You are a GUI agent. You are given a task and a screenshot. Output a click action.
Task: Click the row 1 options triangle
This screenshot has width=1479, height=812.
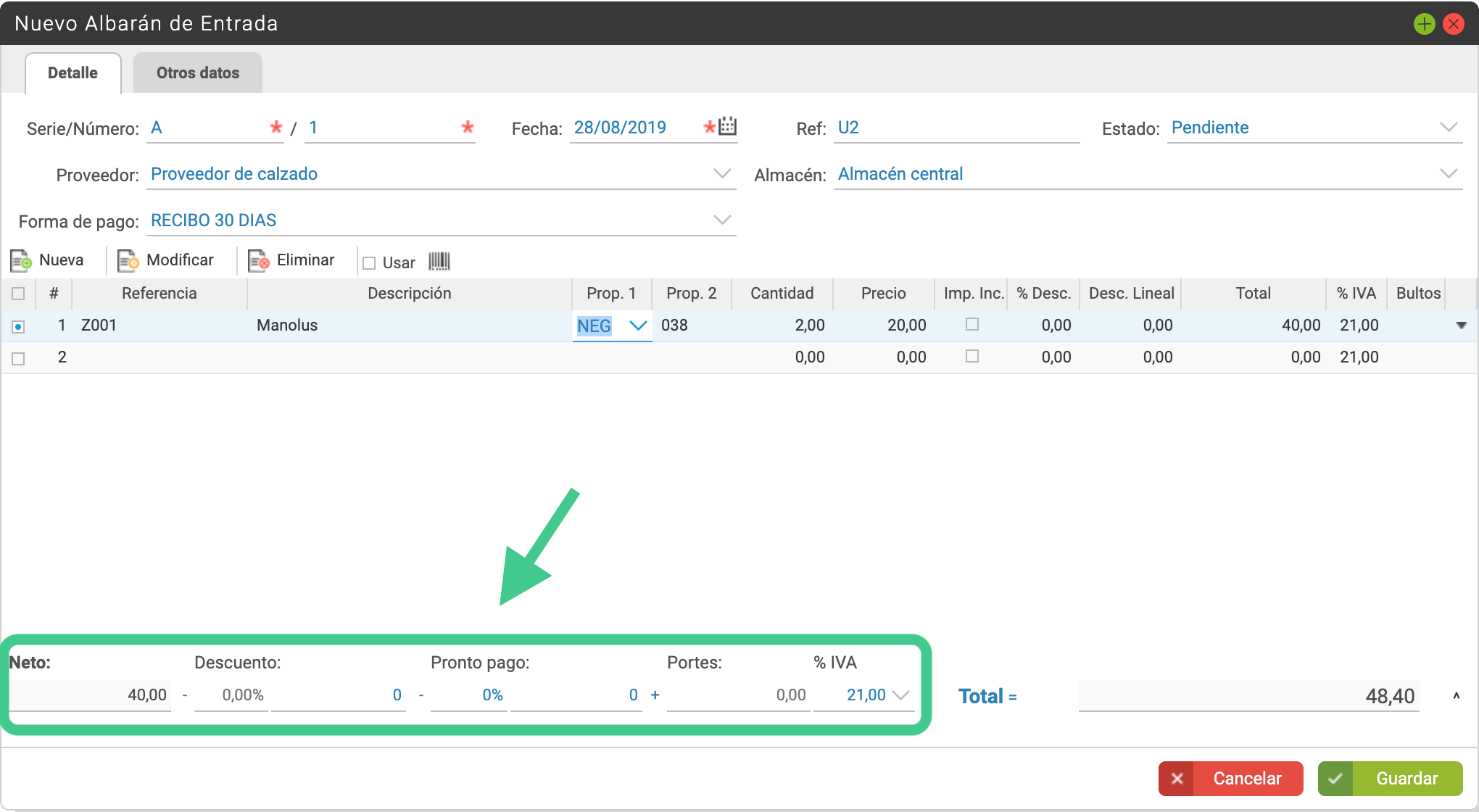(x=1462, y=326)
